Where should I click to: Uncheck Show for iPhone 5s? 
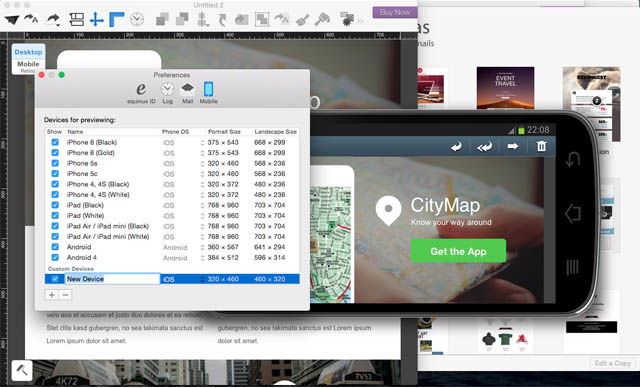coord(55,163)
